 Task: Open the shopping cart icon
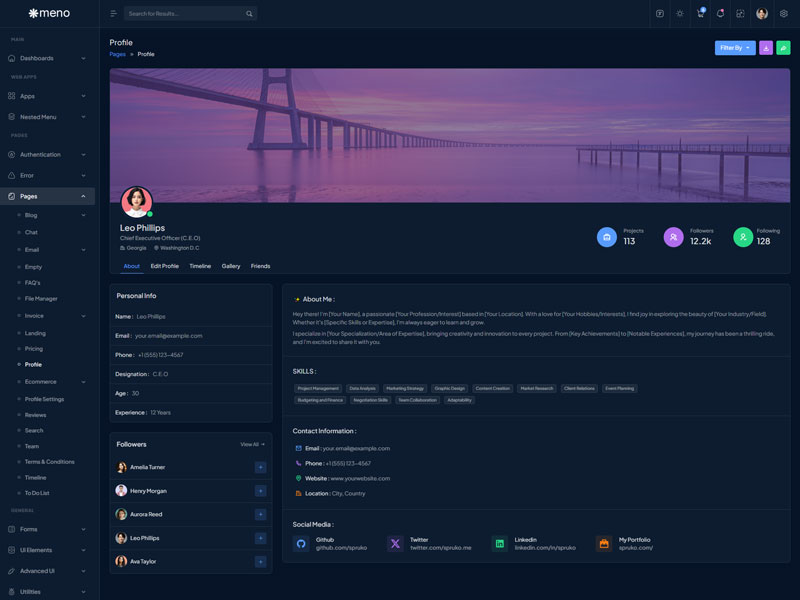click(x=700, y=14)
